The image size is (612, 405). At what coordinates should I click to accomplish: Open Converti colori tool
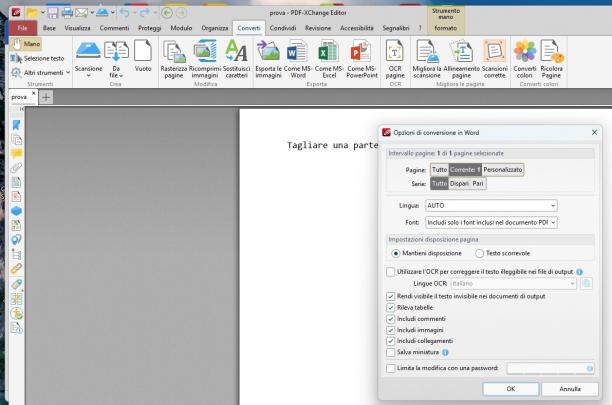[x=525, y=59]
